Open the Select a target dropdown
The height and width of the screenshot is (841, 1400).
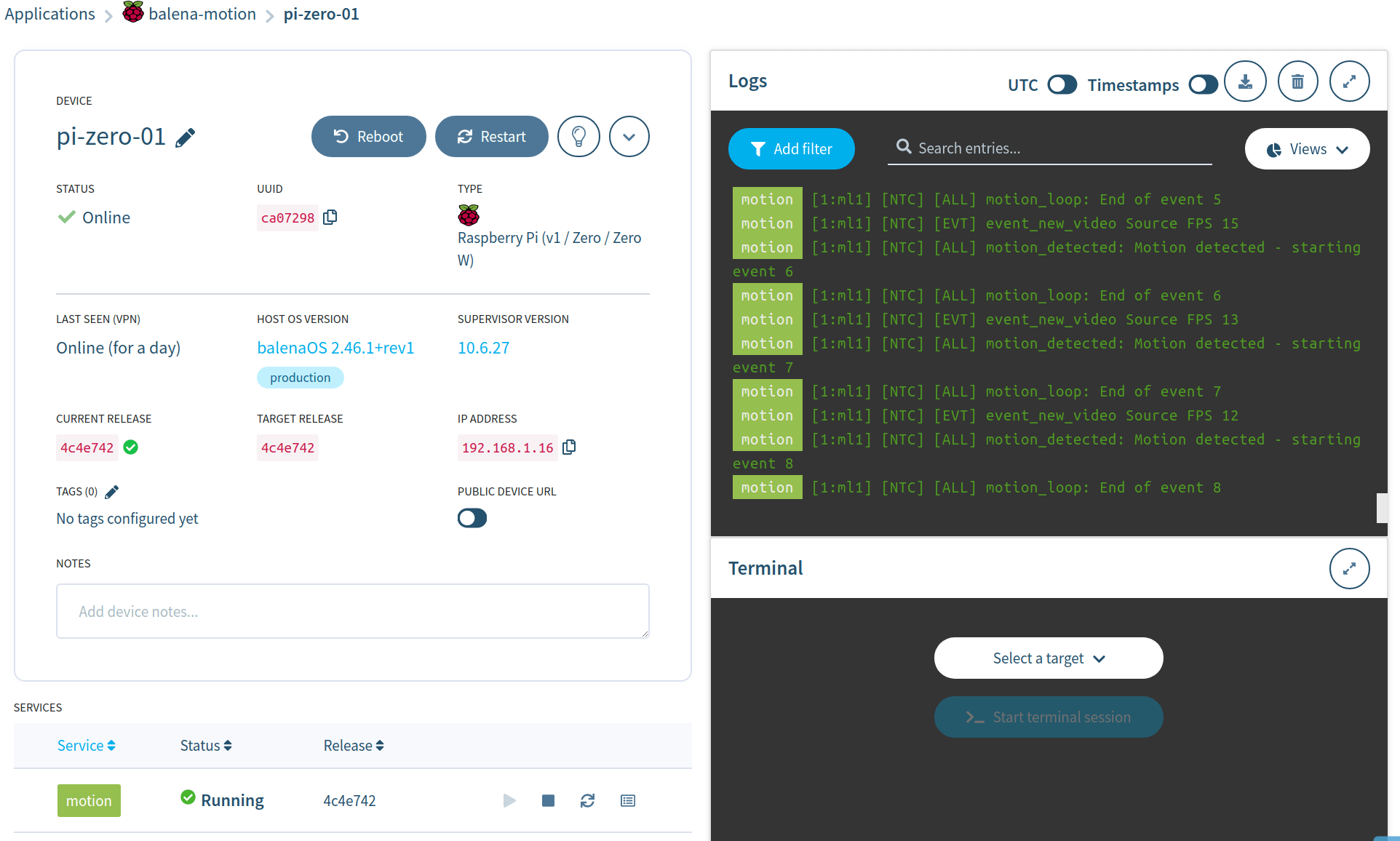[x=1048, y=658]
